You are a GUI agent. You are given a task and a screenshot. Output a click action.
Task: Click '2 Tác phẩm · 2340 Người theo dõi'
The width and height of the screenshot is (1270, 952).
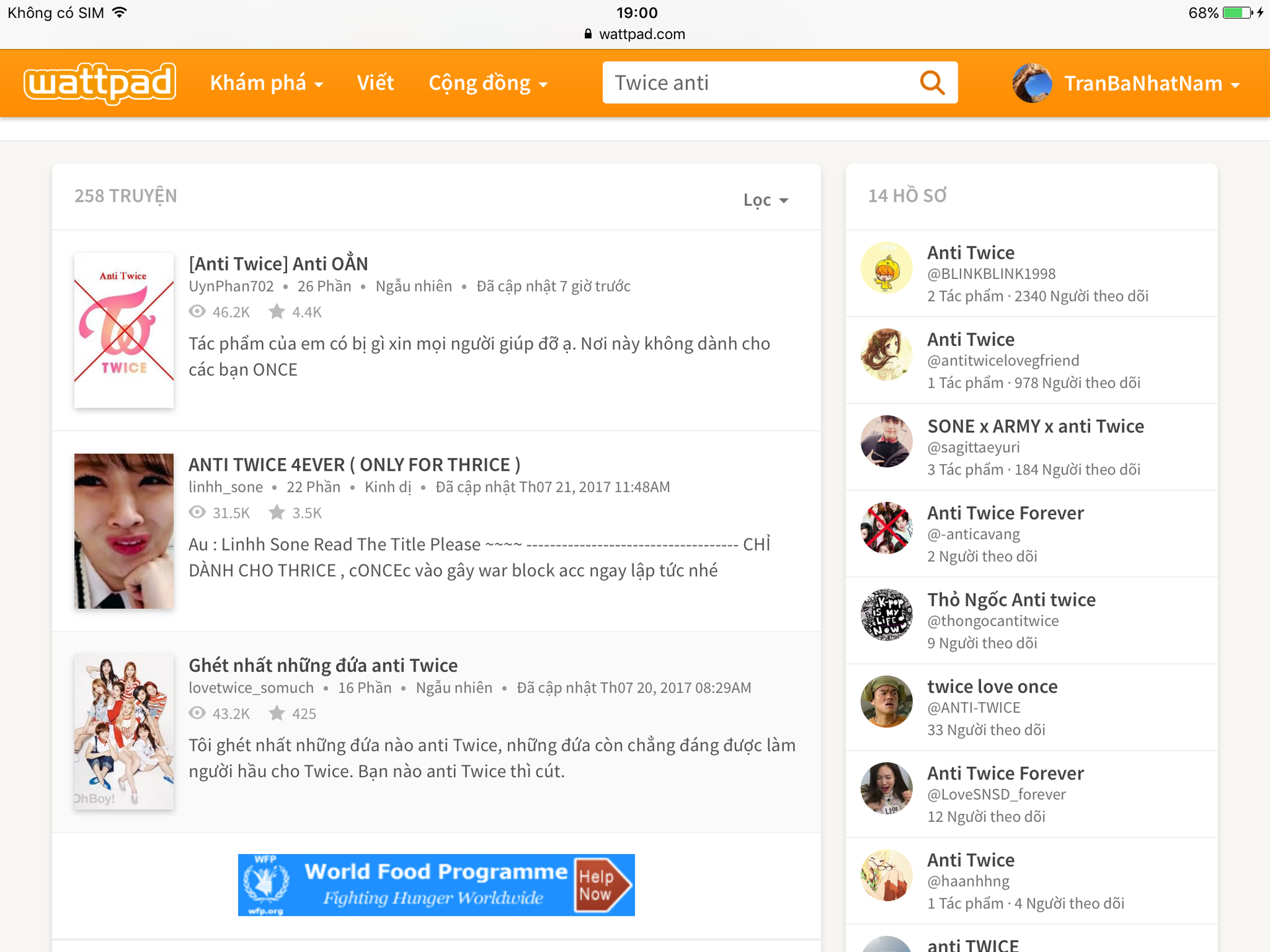coord(1037,296)
